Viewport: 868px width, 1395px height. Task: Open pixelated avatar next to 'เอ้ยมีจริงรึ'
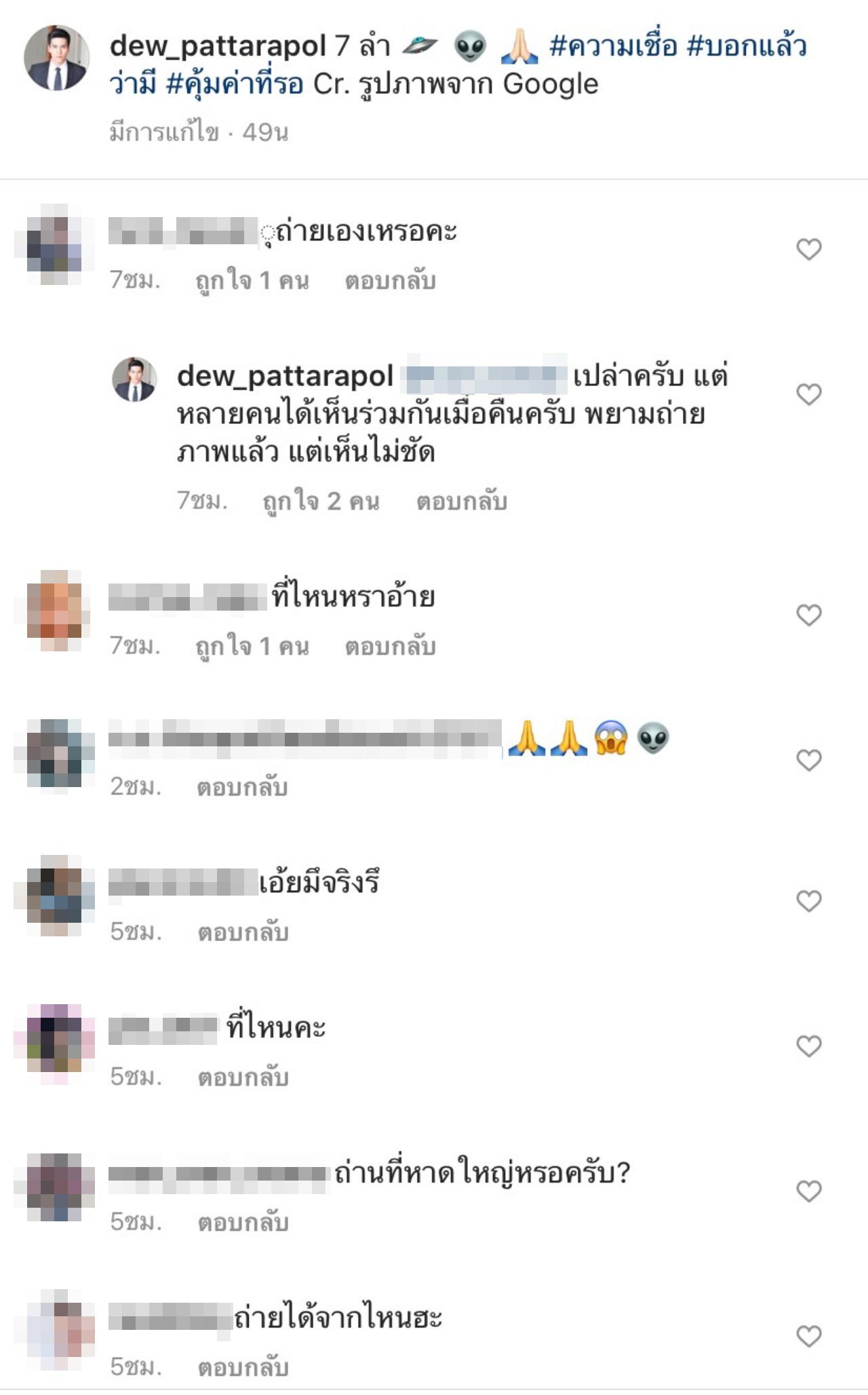coord(54,896)
